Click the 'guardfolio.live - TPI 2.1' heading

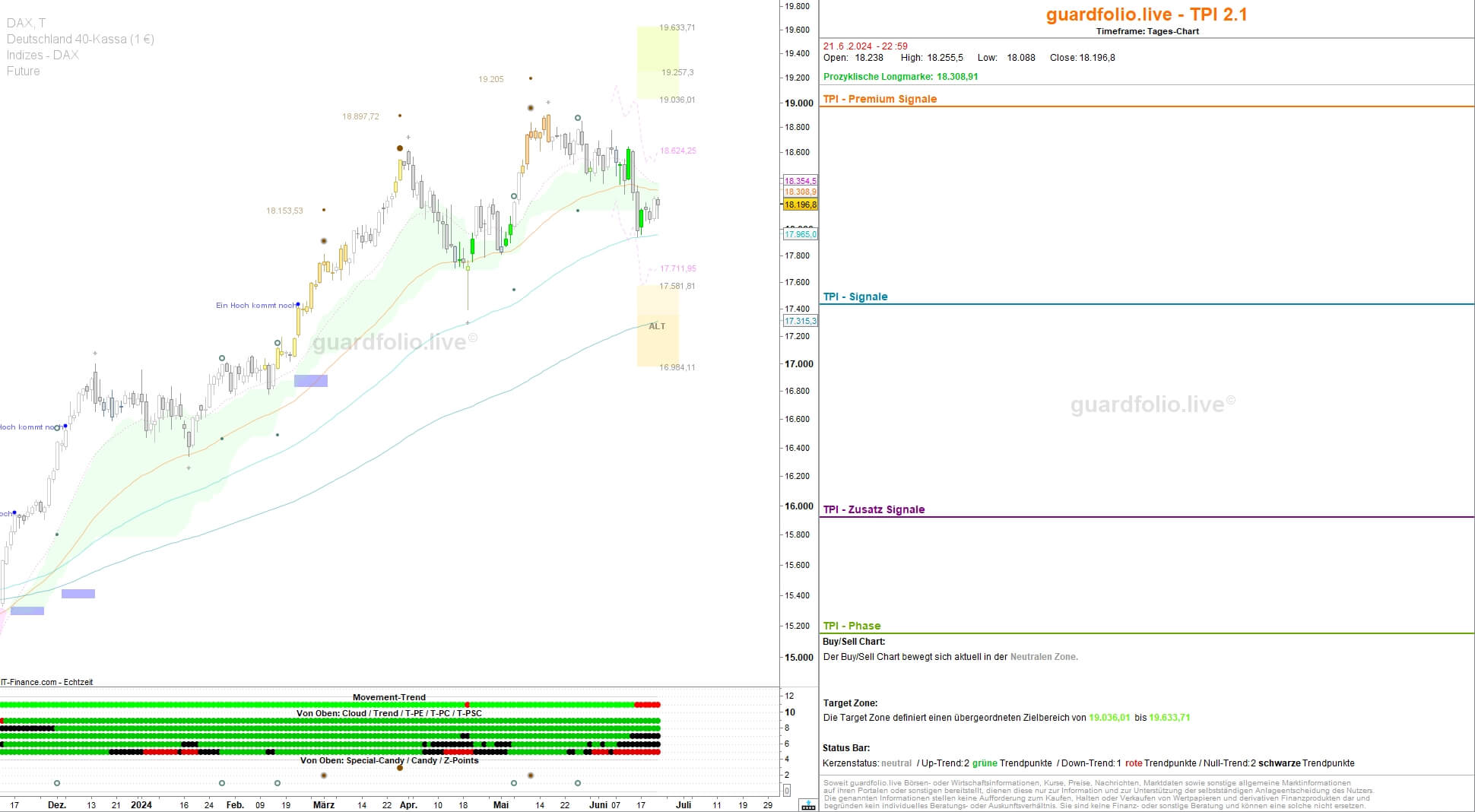pos(1147,14)
